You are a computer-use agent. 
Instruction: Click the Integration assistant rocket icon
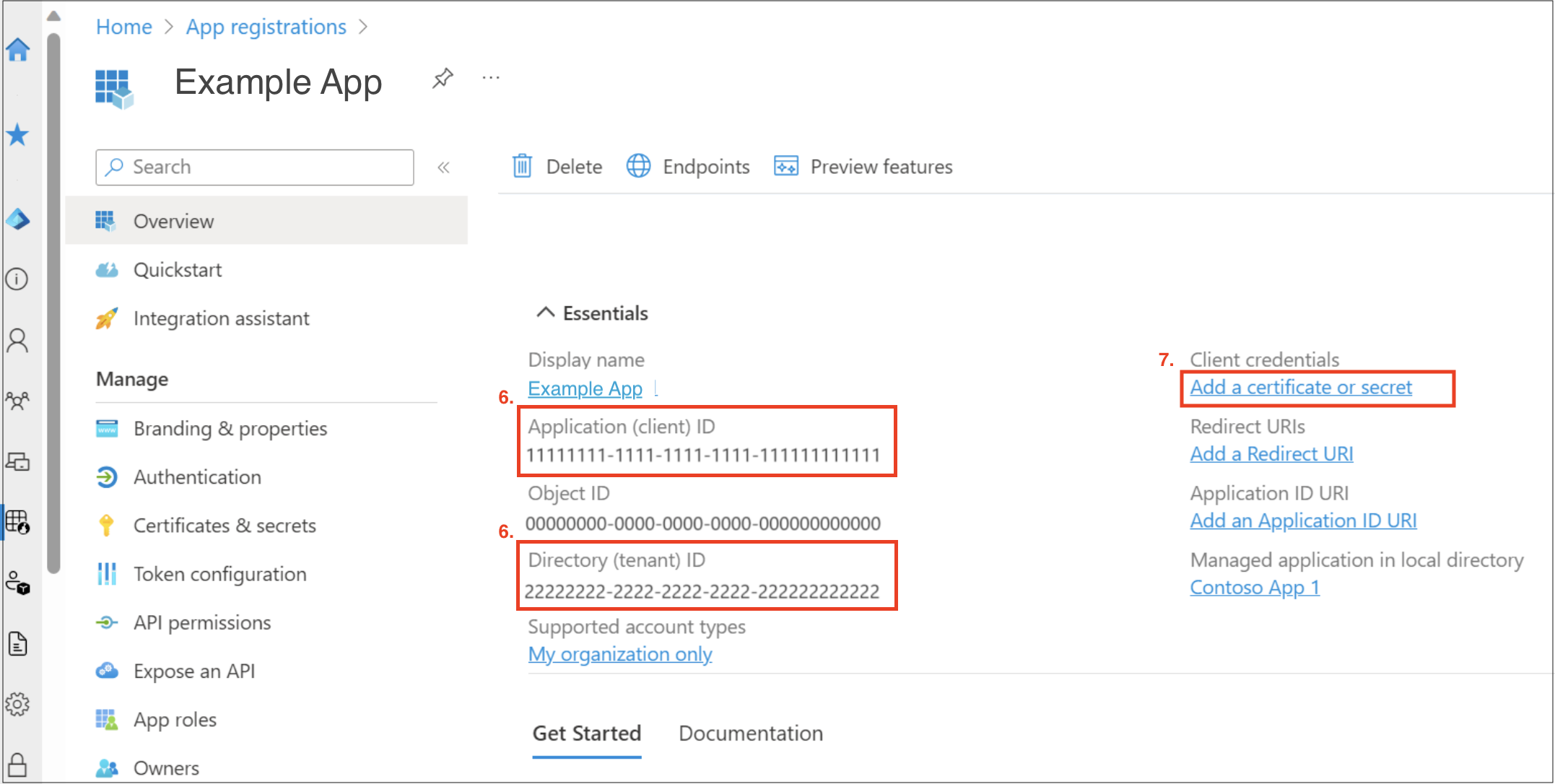pyautogui.click(x=107, y=318)
